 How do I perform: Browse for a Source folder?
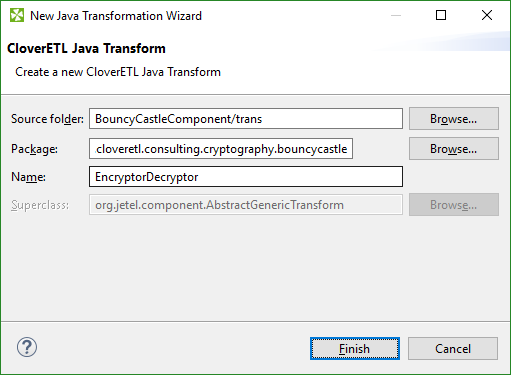coord(454,119)
